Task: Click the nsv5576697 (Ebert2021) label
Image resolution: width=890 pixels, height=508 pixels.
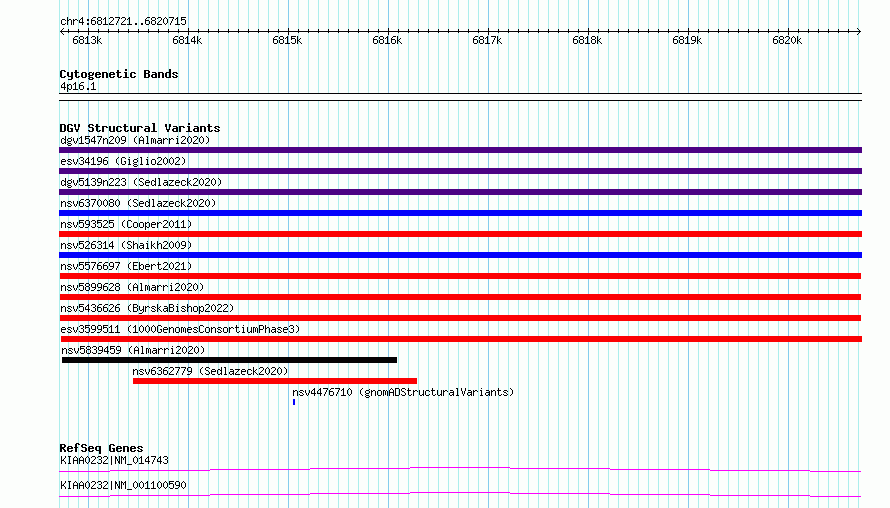Action: click(x=126, y=266)
